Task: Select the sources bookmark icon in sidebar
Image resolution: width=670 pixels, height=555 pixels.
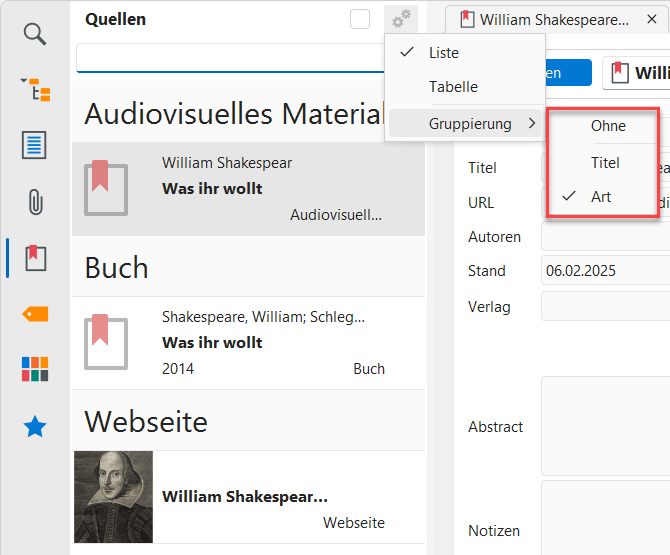Action: [35, 257]
